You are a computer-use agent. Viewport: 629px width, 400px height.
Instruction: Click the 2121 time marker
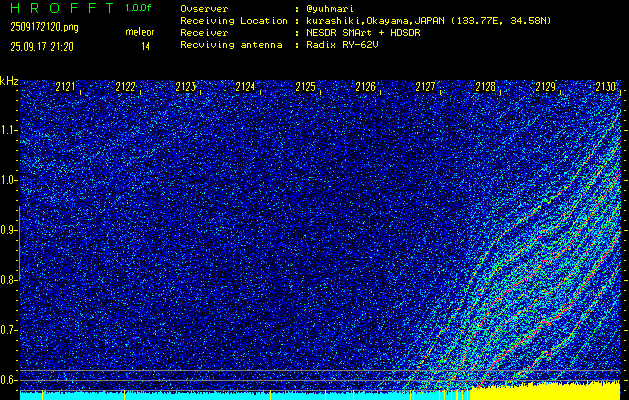[65, 87]
